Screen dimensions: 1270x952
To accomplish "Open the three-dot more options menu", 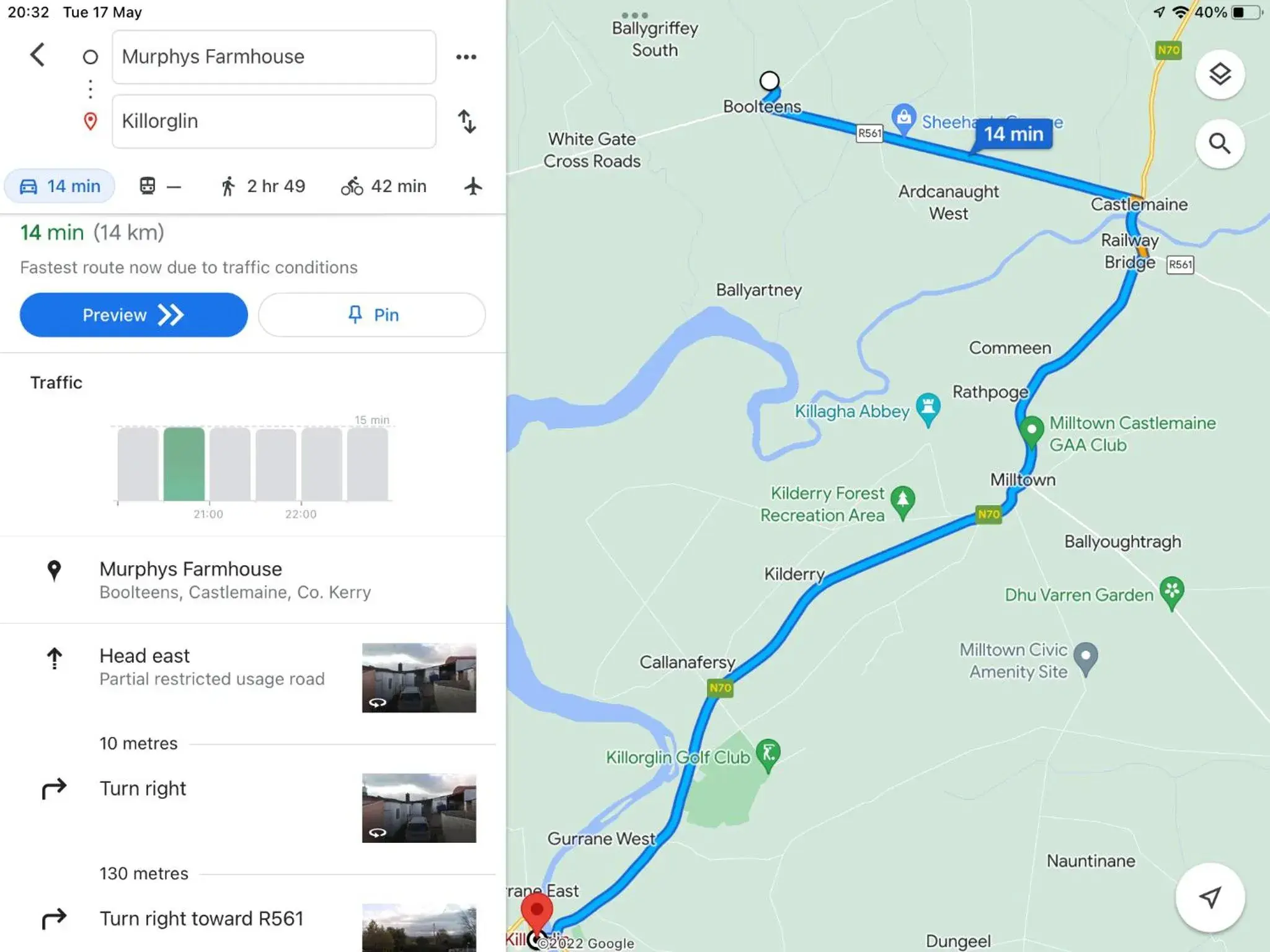I will [466, 57].
